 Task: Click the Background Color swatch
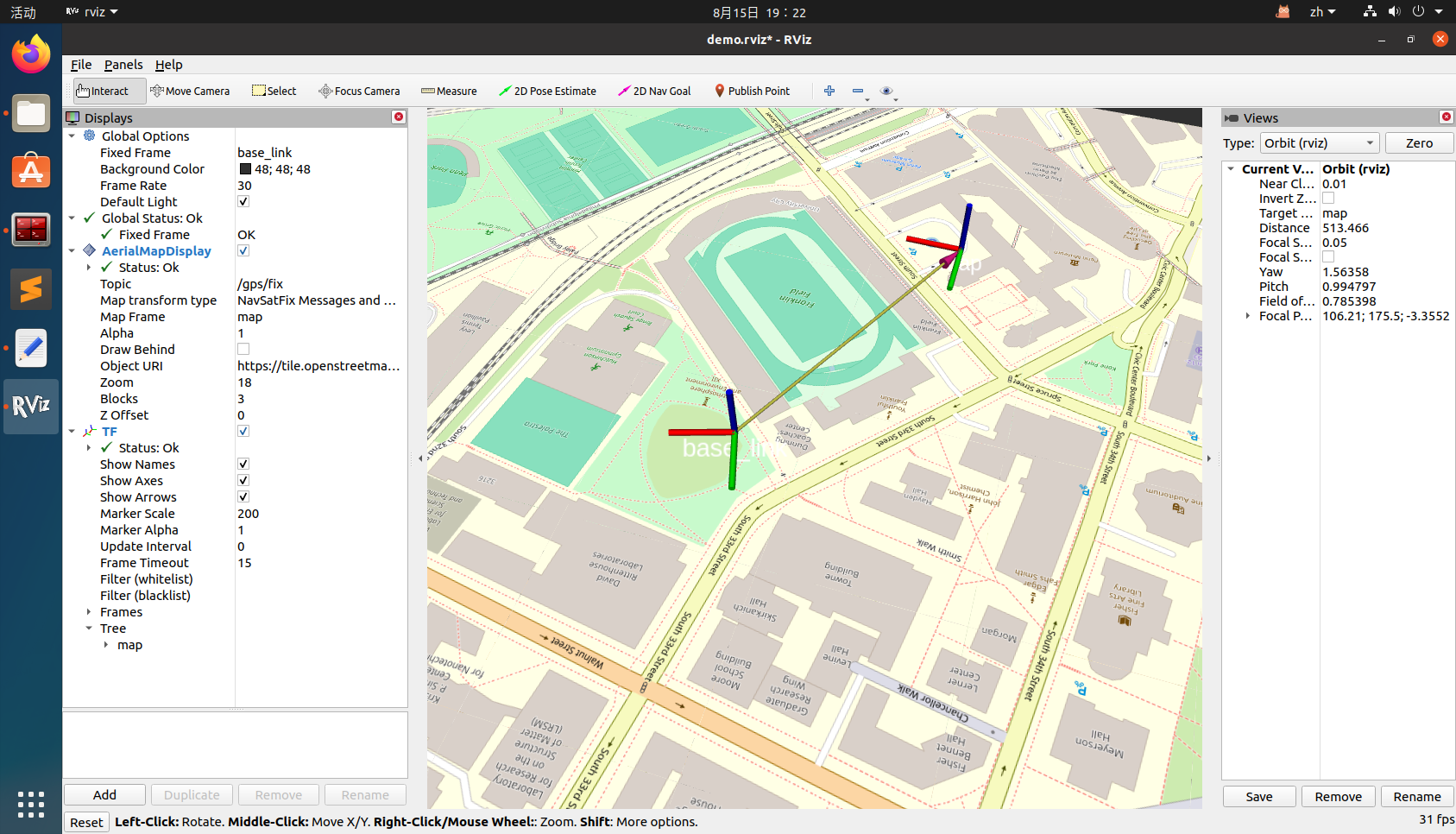point(245,169)
